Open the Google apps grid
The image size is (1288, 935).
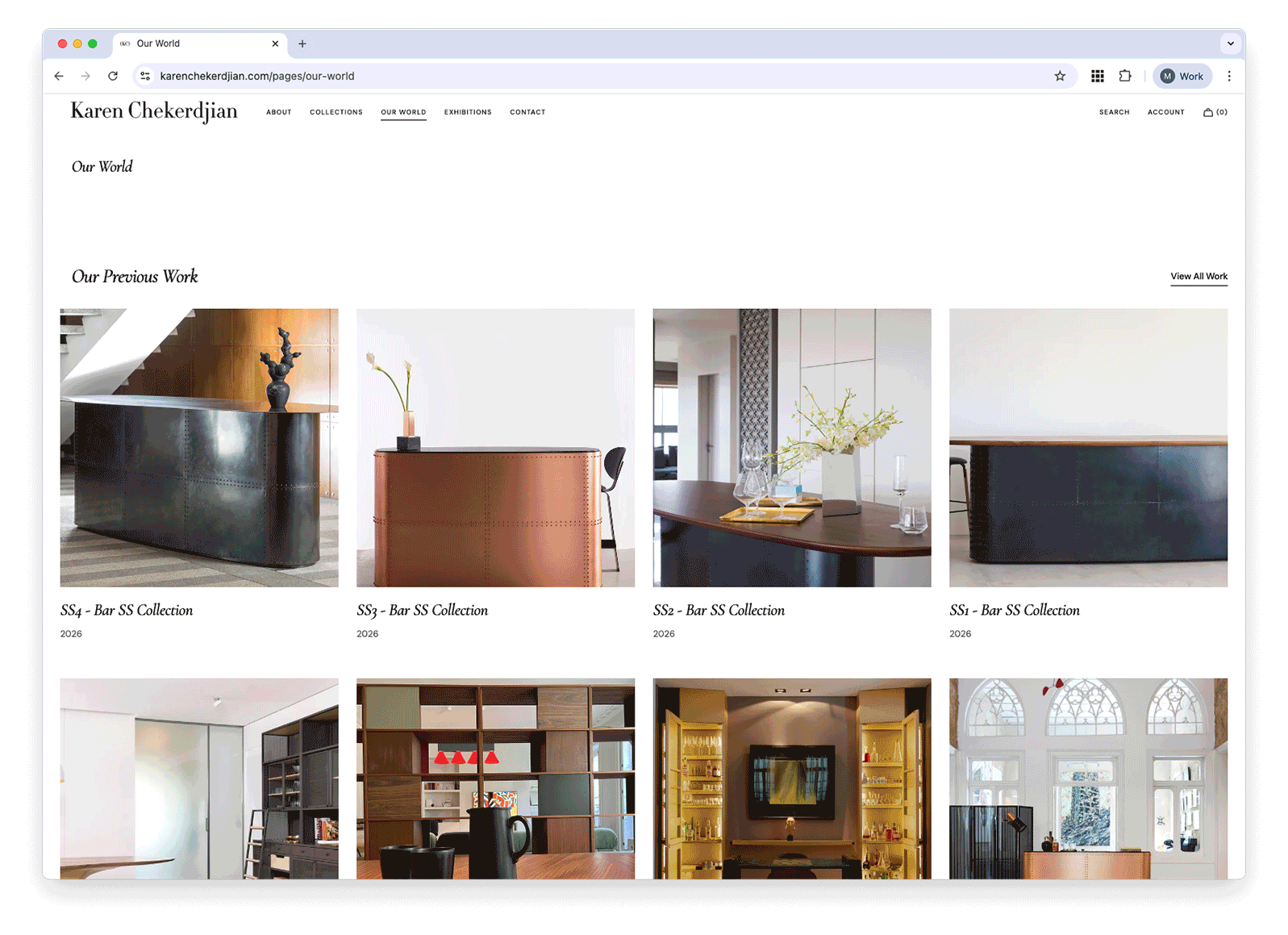click(1098, 76)
